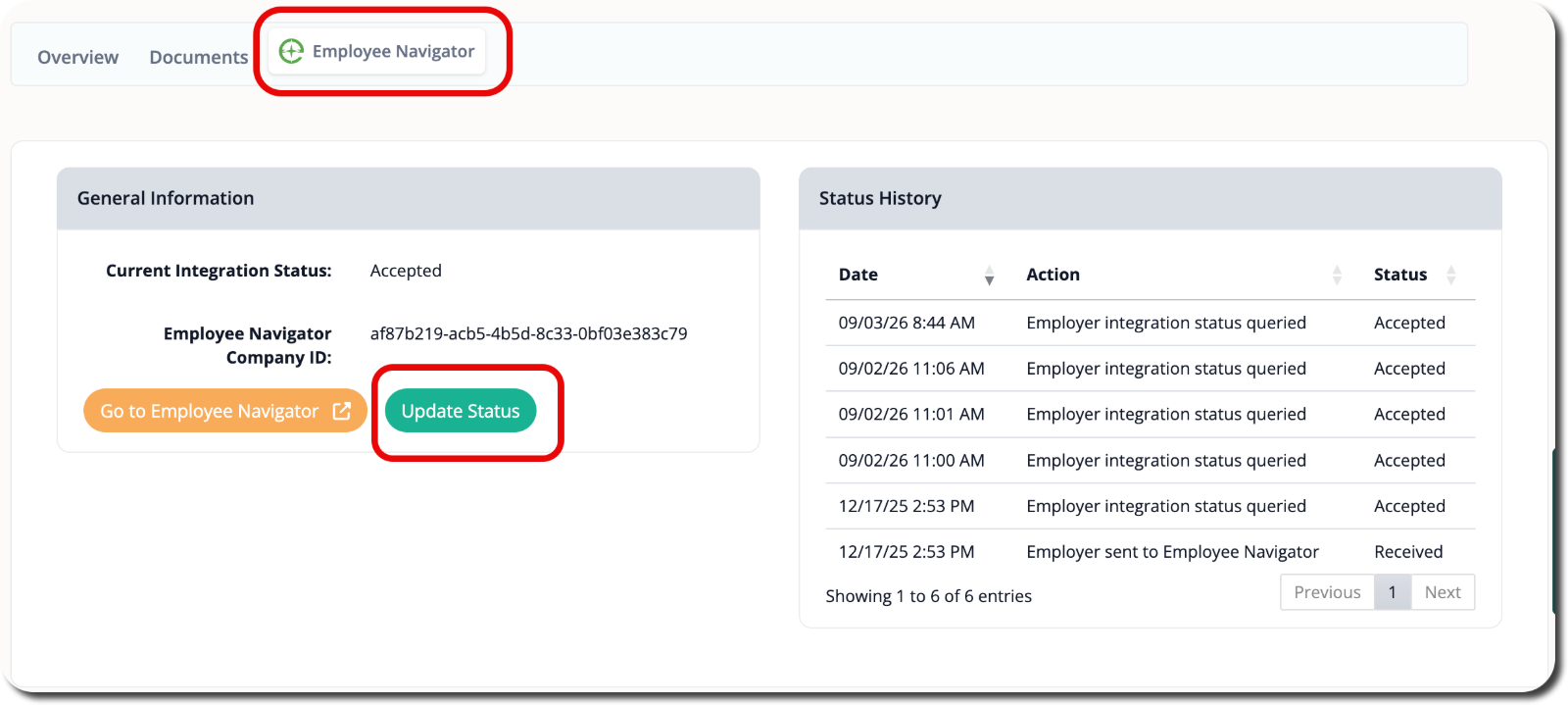
Task: Go to Next page of entries
Action: click(1443, 592)
